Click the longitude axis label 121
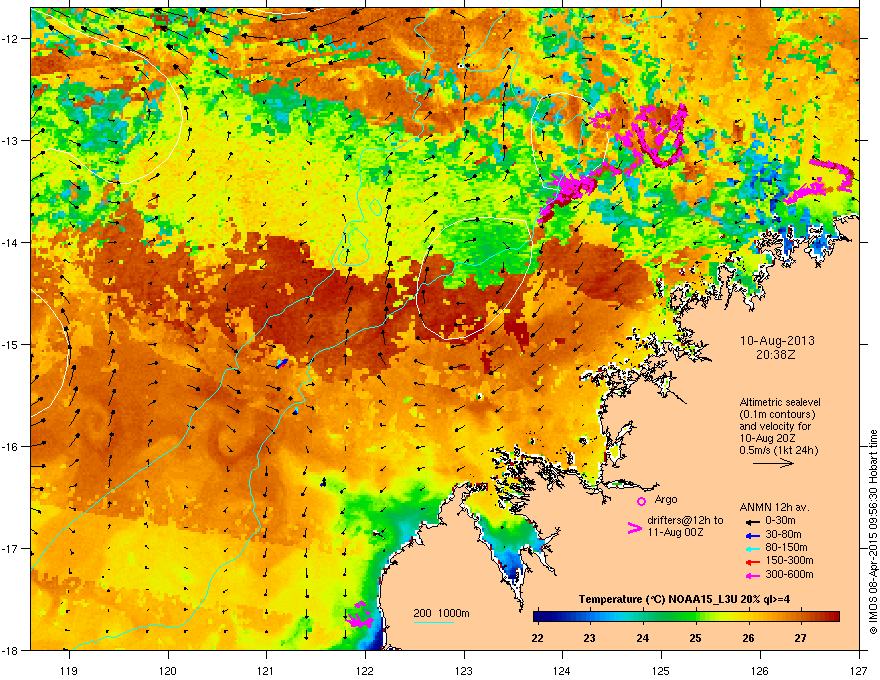The height and width of the screenshot is (680, 880). point(266,670)
